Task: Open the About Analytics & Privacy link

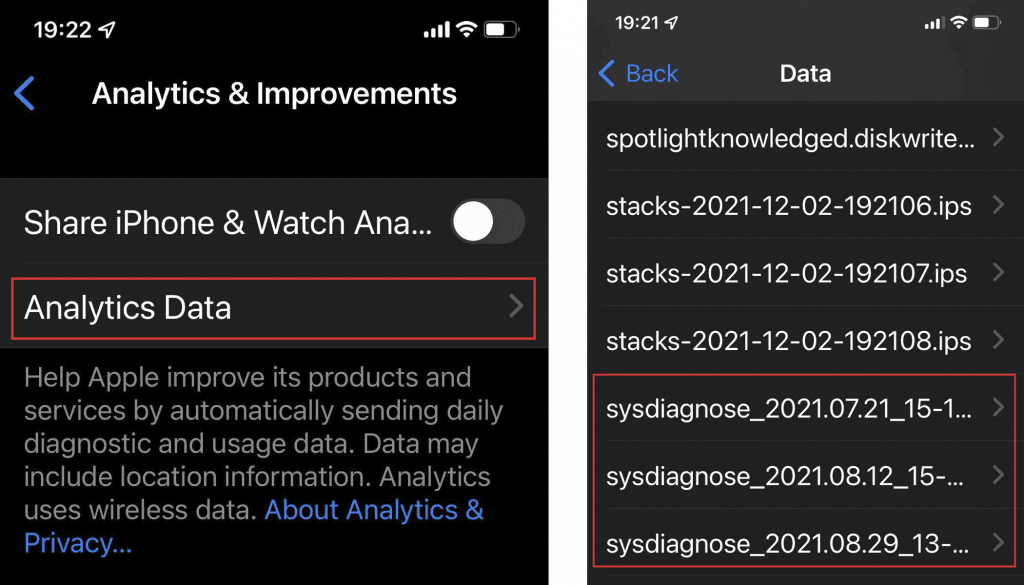Action: 375,510
